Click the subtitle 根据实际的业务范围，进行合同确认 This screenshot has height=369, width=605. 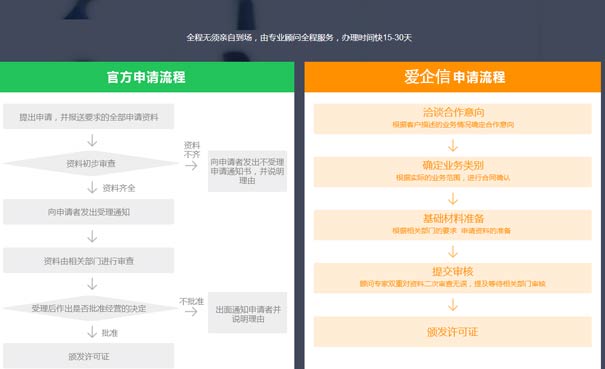pos(453,178)
